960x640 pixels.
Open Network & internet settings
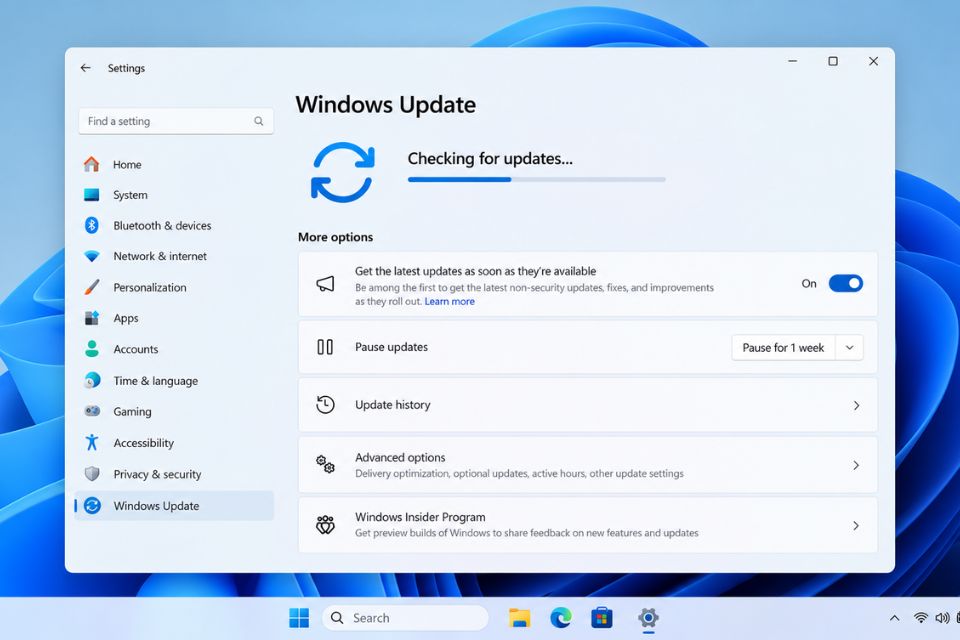(173, 256)
